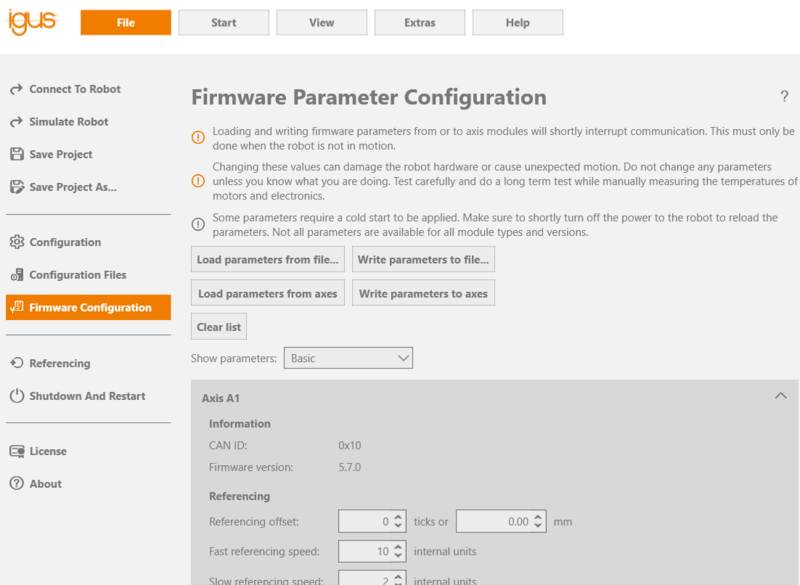Open help with the question mark next to the page title
800x585 pixels.
pos(784,96)
